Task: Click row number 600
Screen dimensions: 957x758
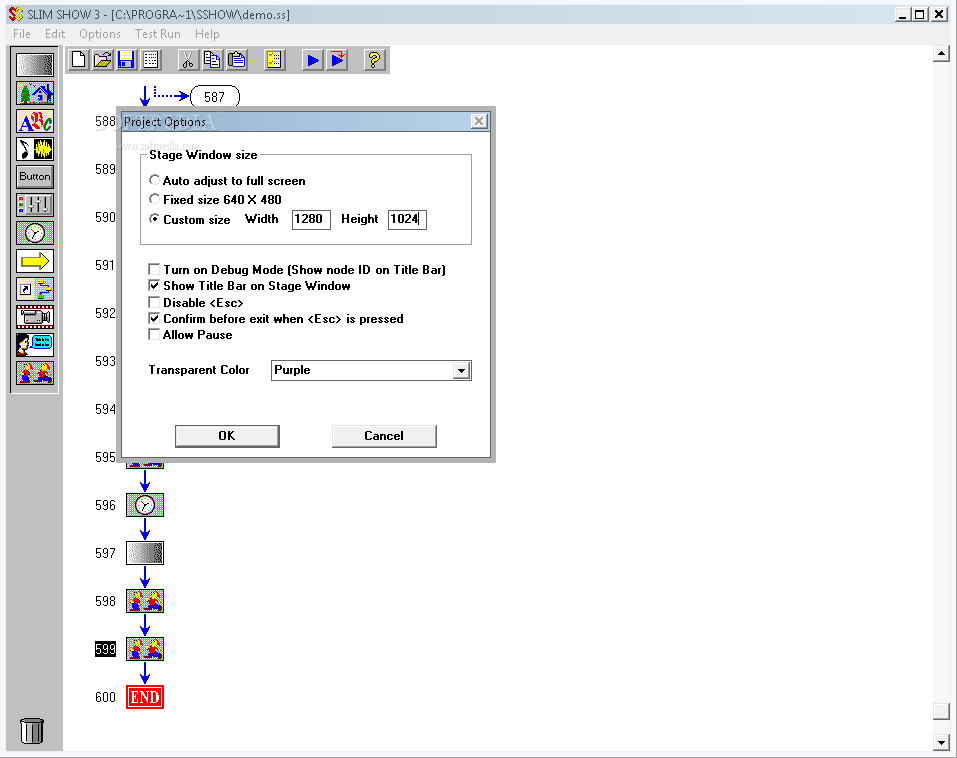Action: point(106,697)
